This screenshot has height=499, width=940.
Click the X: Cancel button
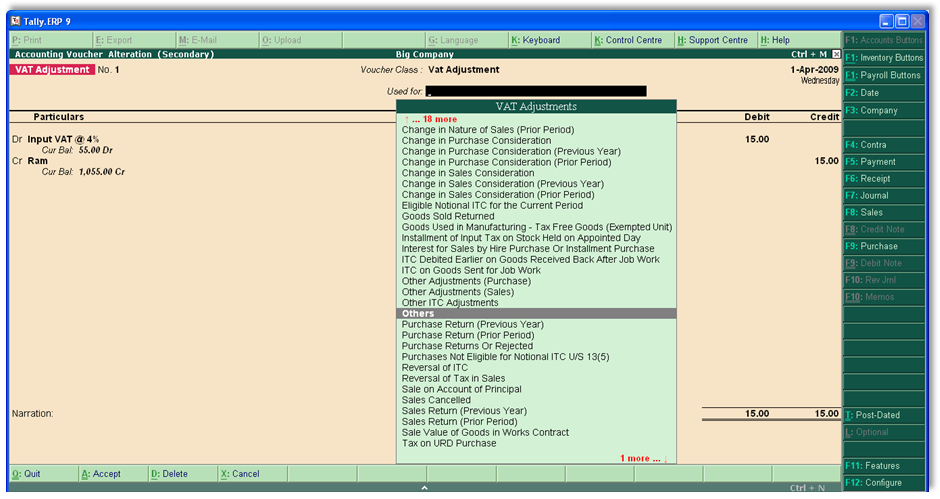(x=252, y=474)
